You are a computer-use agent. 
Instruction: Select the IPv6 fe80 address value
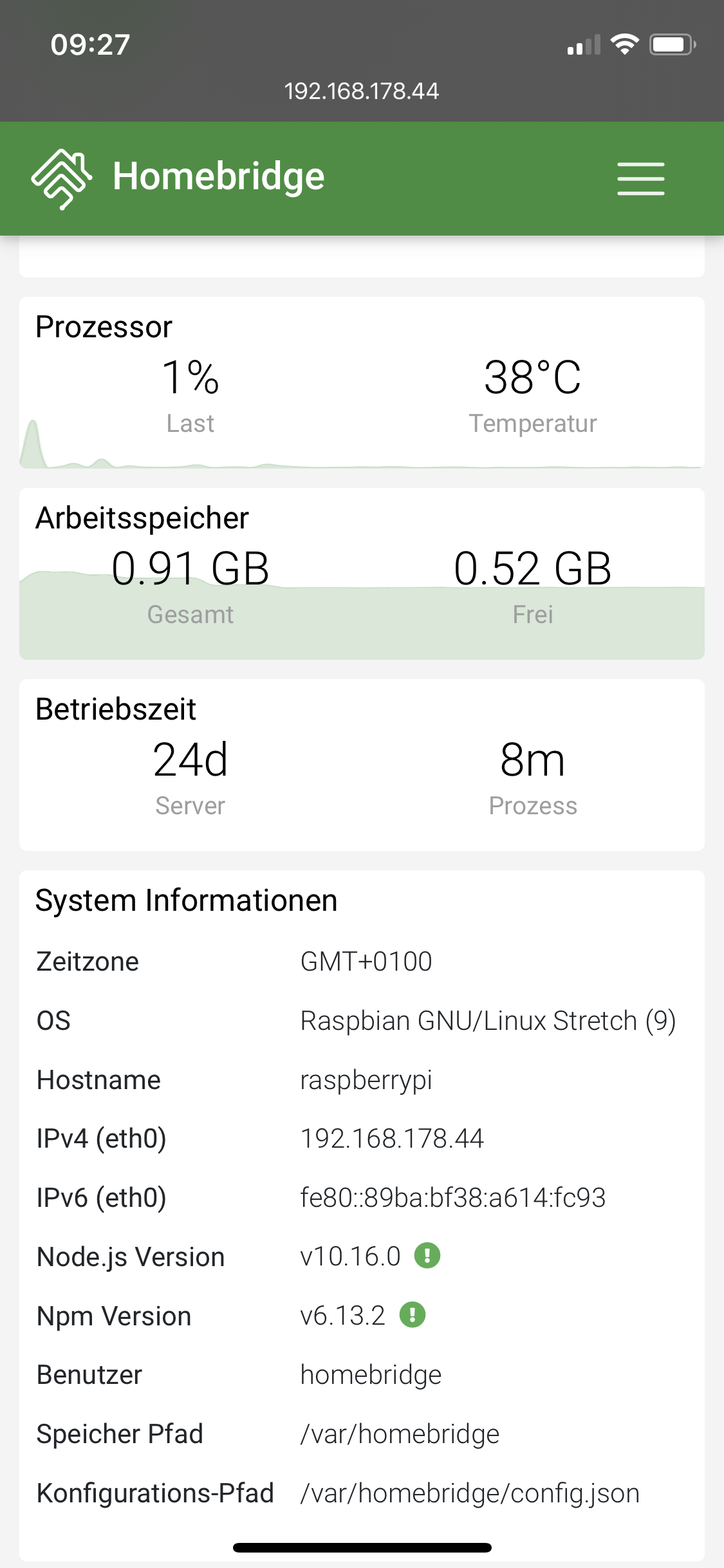[x=453, y=1197]
